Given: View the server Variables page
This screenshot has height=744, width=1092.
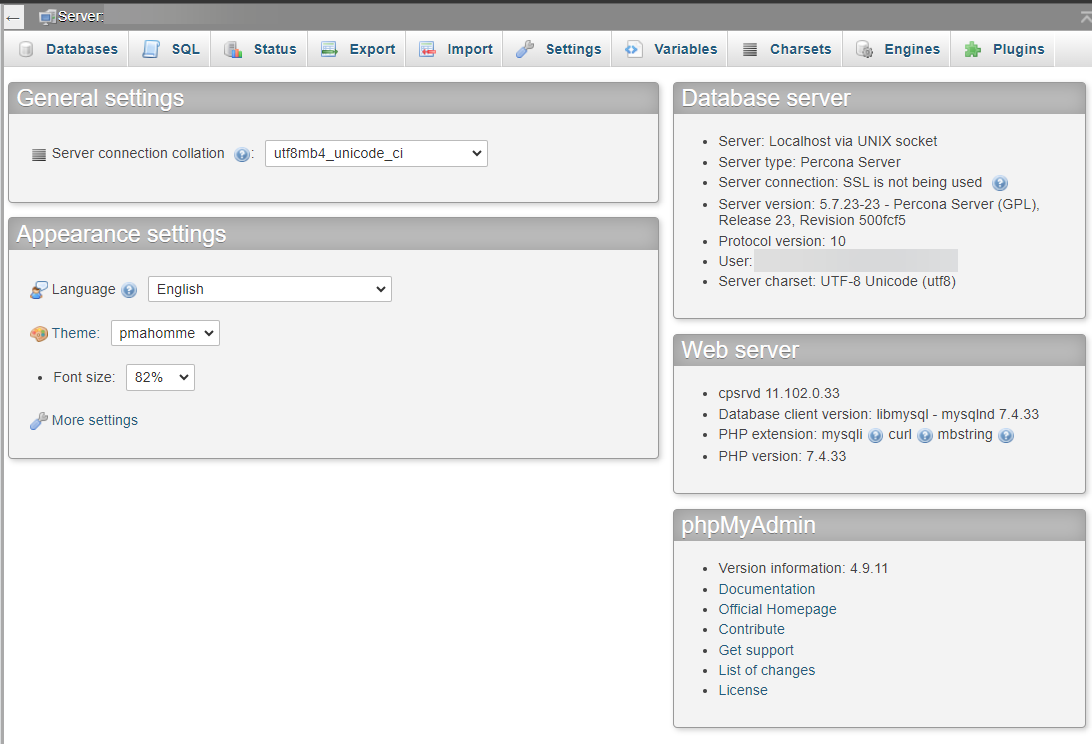Looking at the screenshot, I should tap(683, 48).
